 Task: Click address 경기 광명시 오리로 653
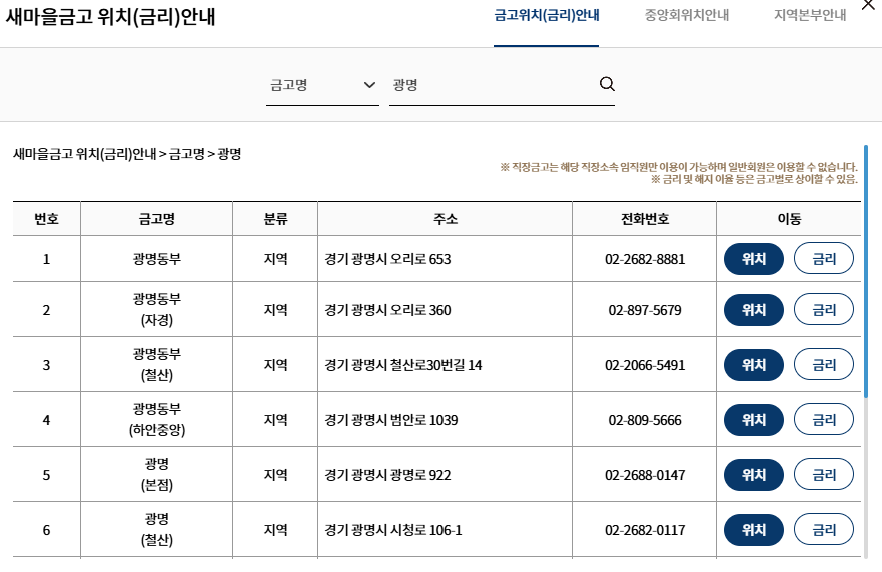coord(388,259)
